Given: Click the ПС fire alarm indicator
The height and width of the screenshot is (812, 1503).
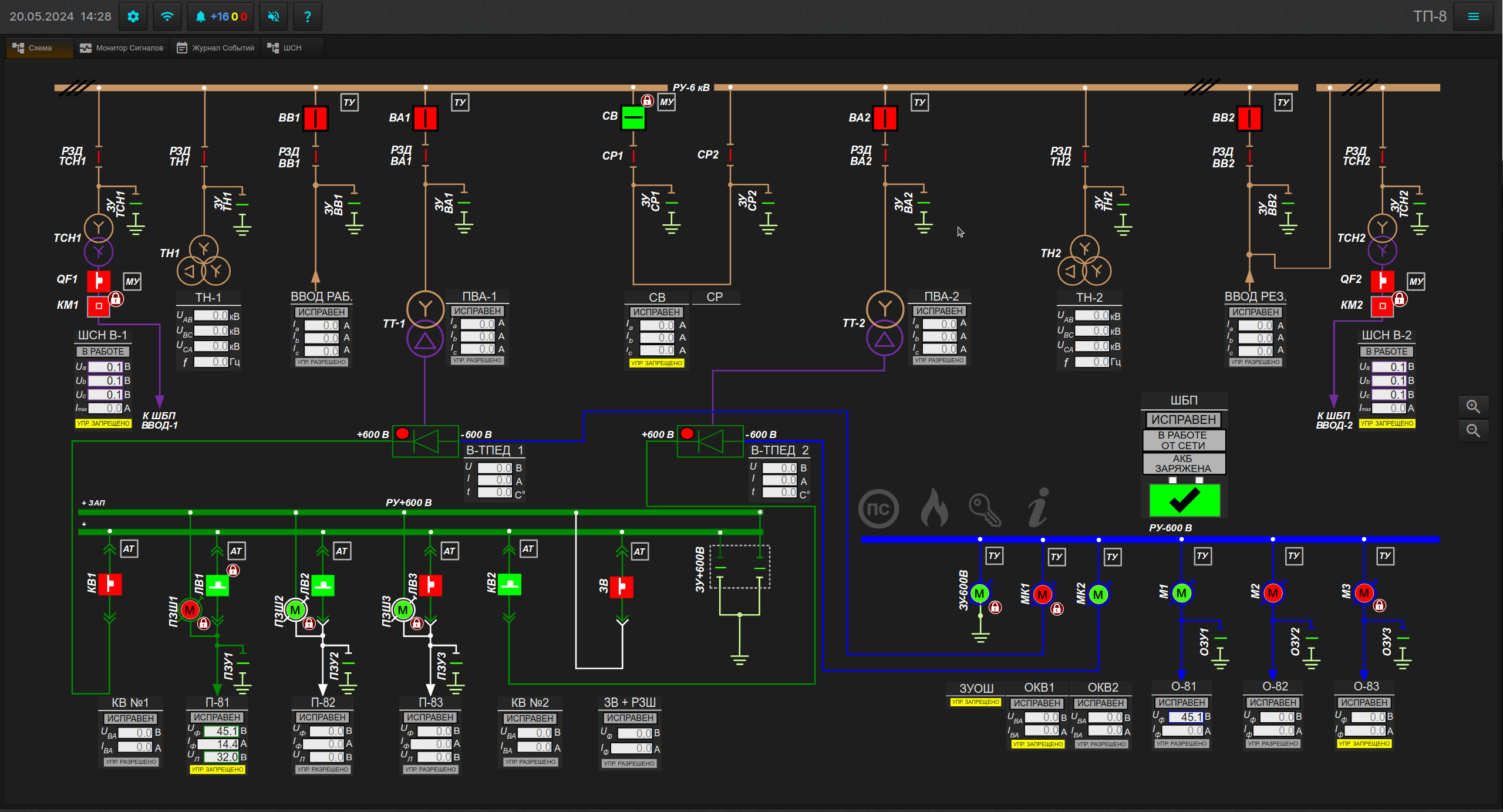Looking at the screenshot, I should click(878, 508).
